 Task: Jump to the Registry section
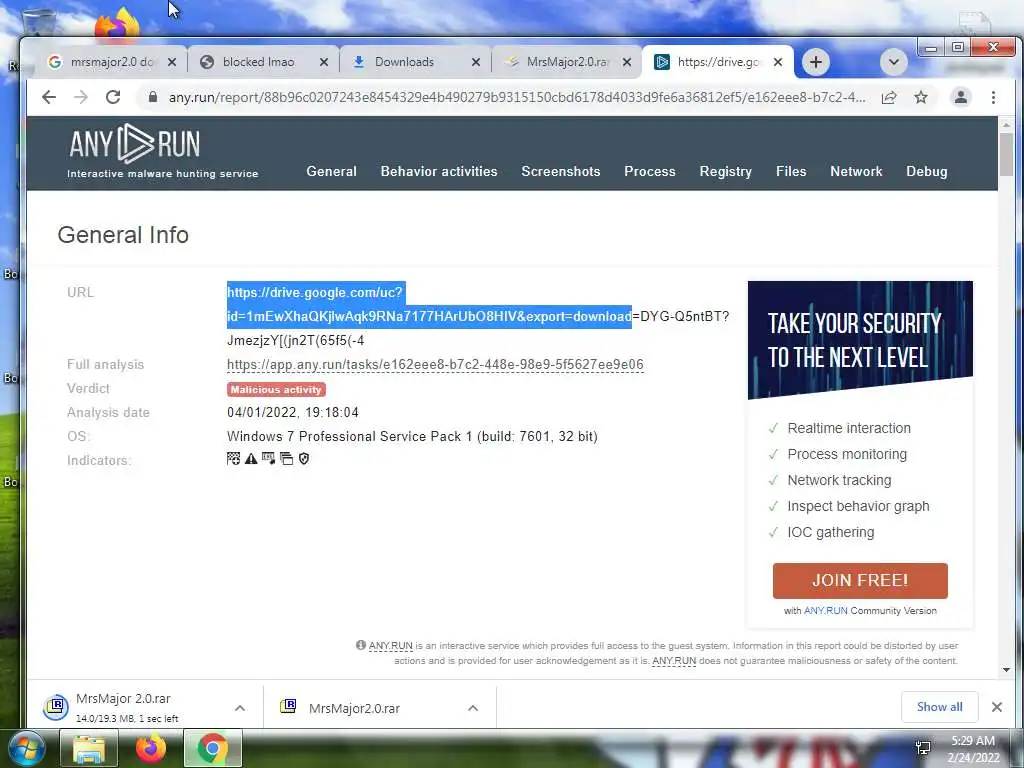(x=726, y=171)
